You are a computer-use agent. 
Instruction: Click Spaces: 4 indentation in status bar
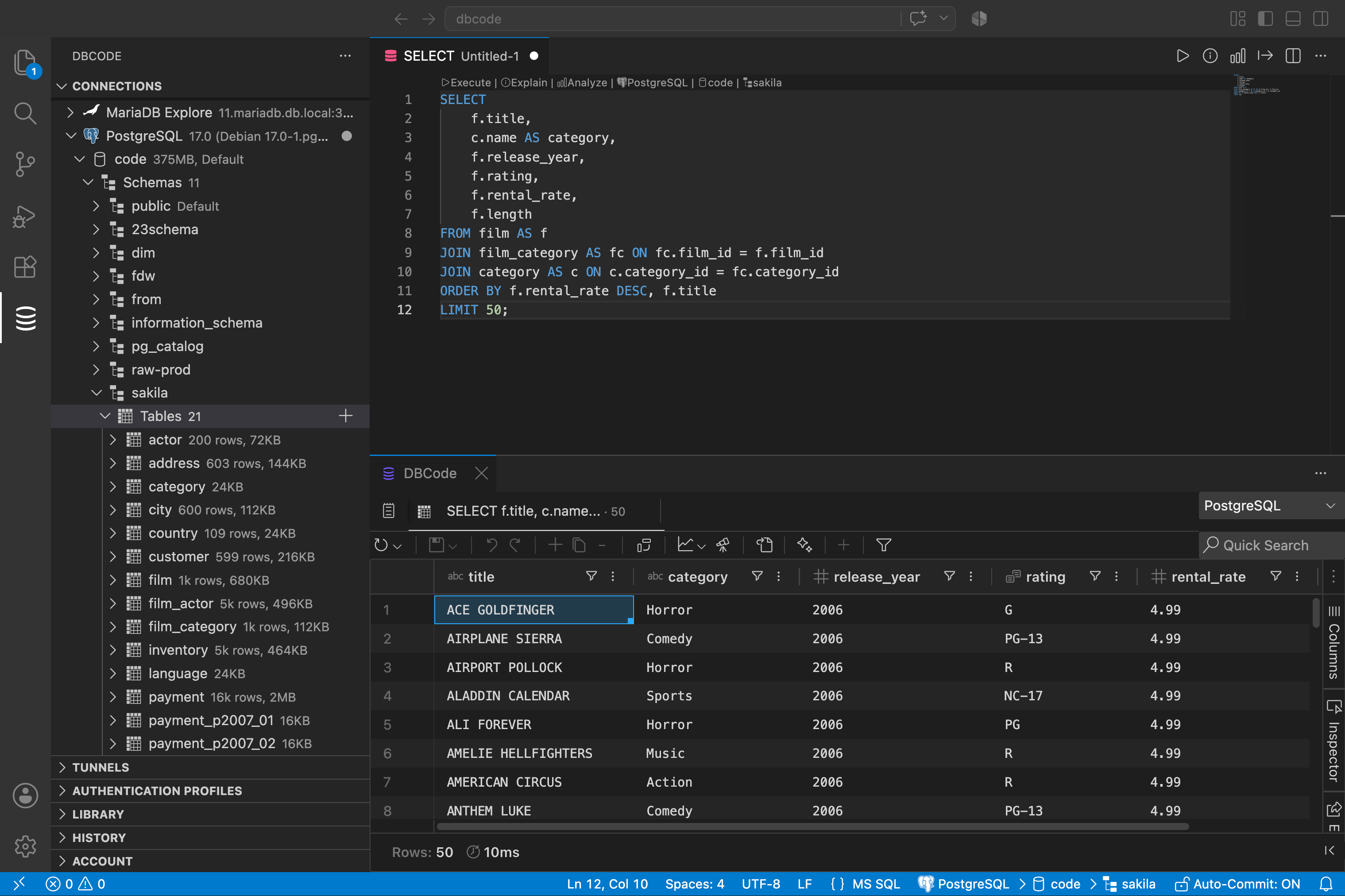click(x=694, y=884)
